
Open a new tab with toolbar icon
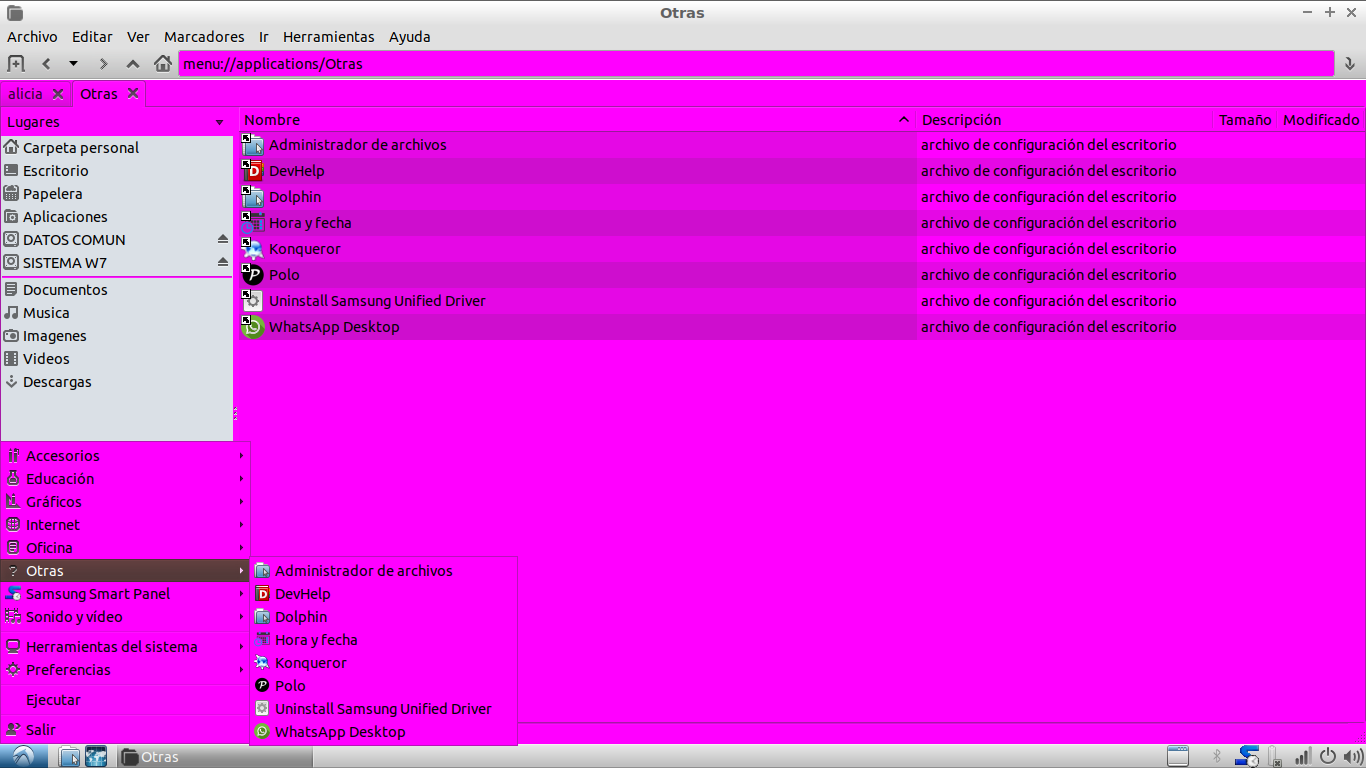[16, 63]
